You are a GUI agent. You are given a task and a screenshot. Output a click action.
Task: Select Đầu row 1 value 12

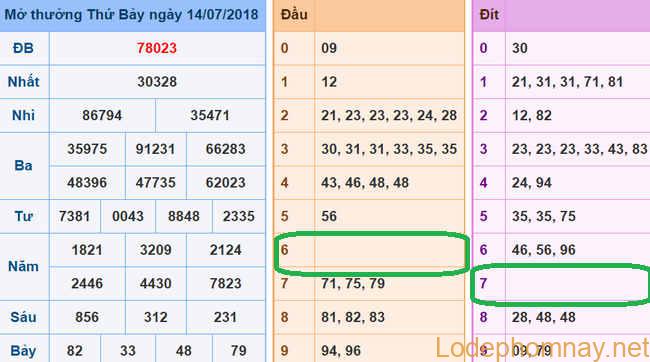click(x=329, y=82)
